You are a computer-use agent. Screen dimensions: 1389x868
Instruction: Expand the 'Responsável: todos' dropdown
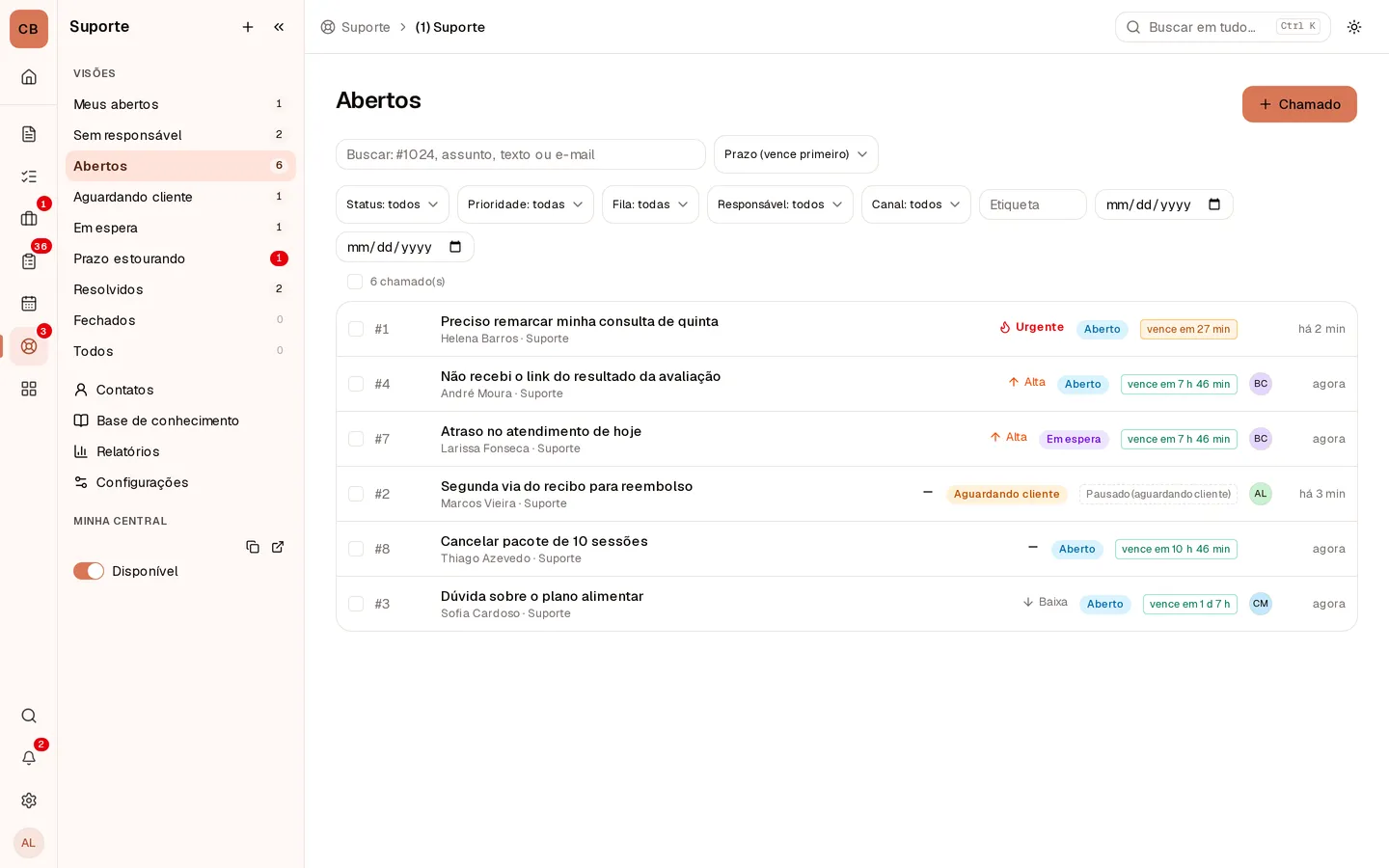(780, 204)
